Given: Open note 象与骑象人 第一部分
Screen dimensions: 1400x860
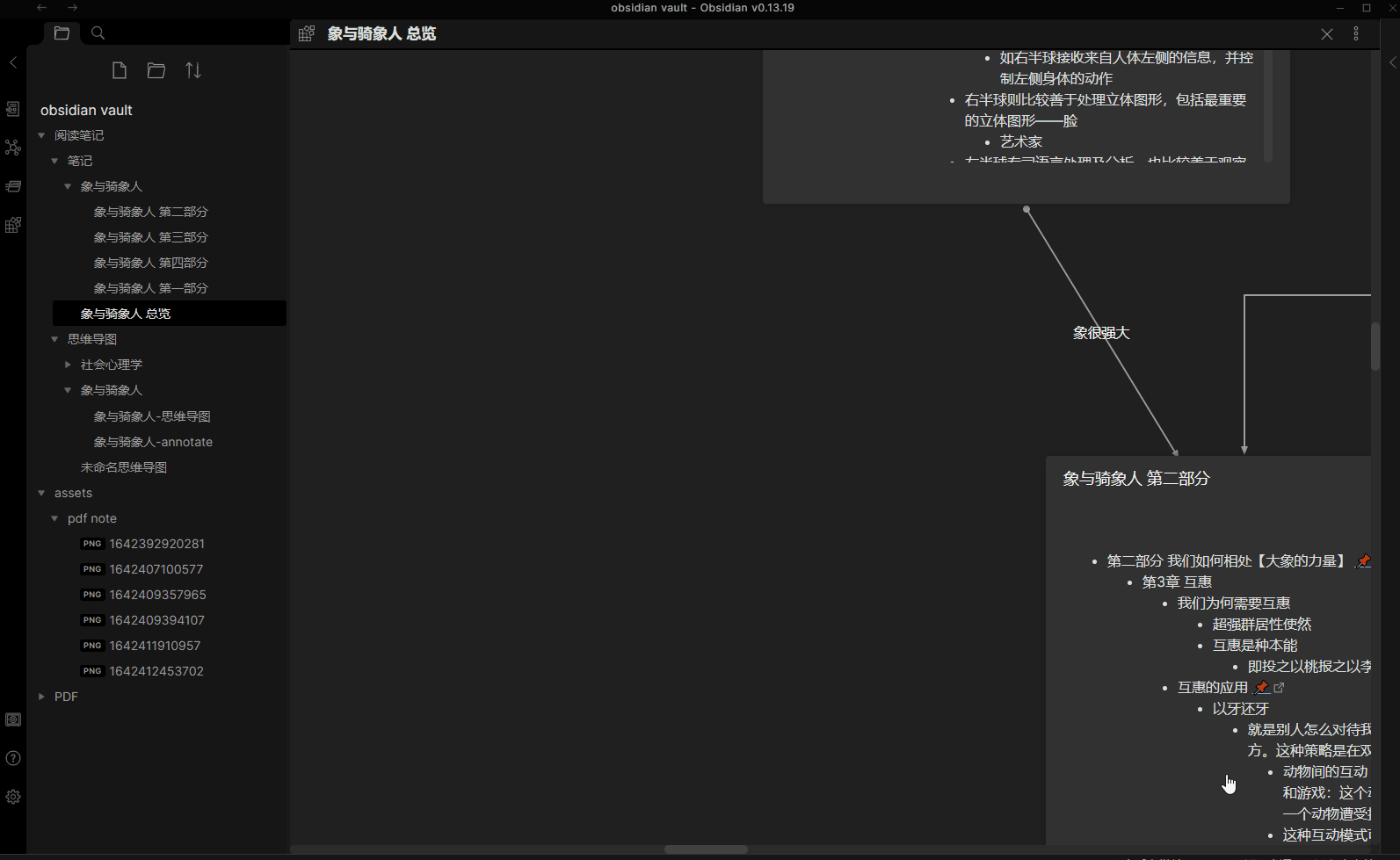Looking at the screenshot, I should pyautogui.click(x=151, y=288).
